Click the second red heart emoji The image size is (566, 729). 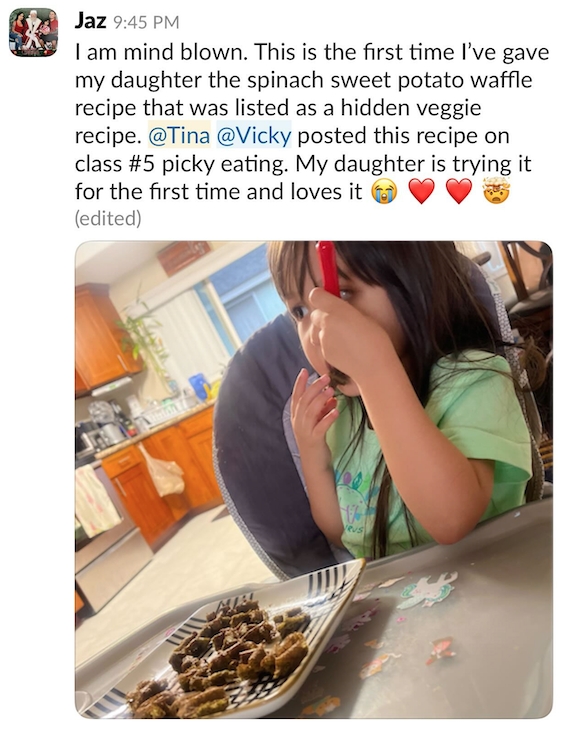pyautogui.click(x=459, y=192)
